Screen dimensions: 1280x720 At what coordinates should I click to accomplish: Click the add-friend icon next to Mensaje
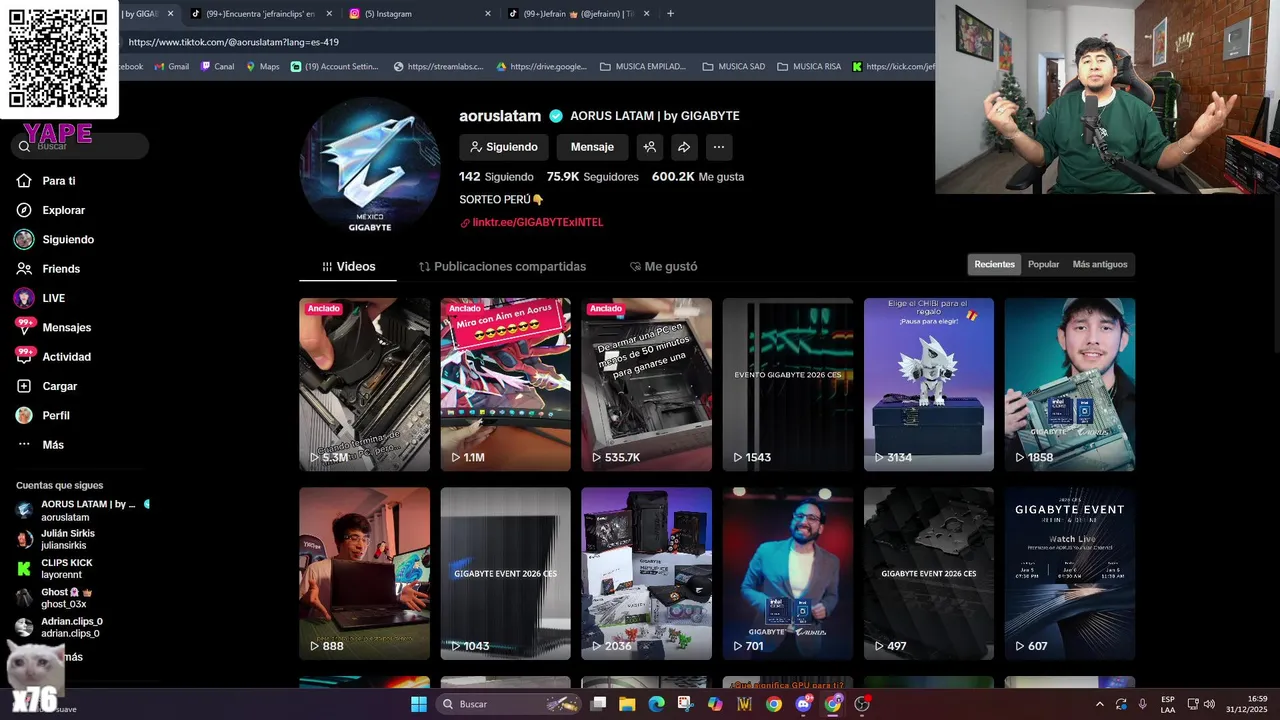[649, 147]
